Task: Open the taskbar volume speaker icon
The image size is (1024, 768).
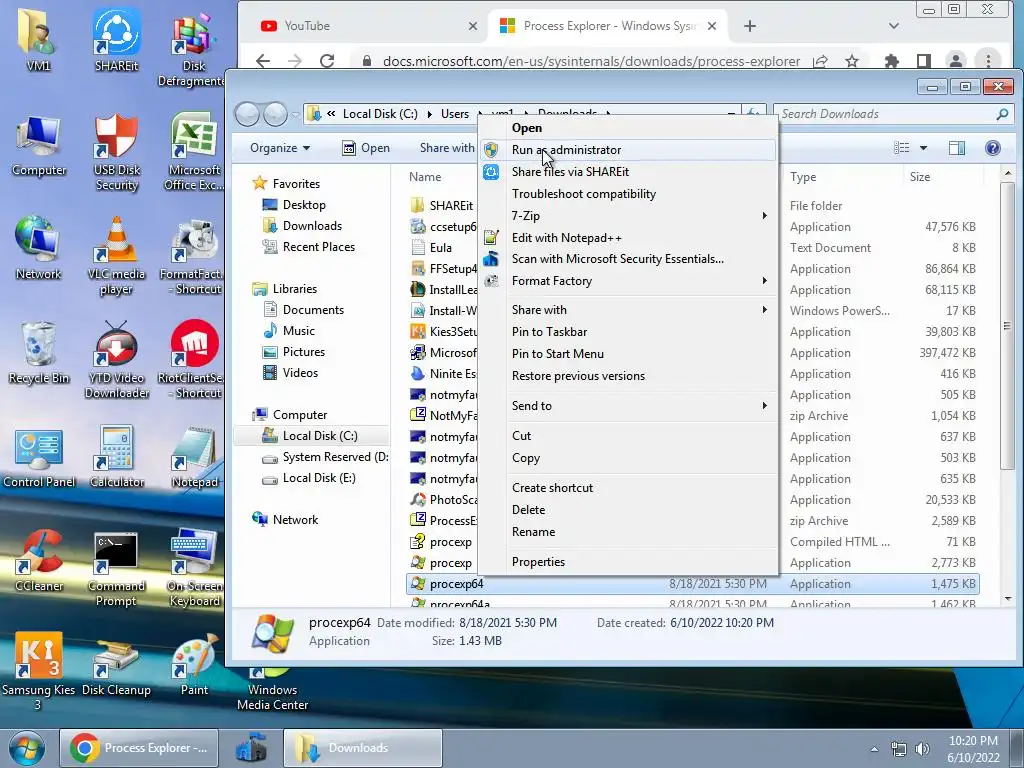Action: pyautogui.click(x=923, y=749)
